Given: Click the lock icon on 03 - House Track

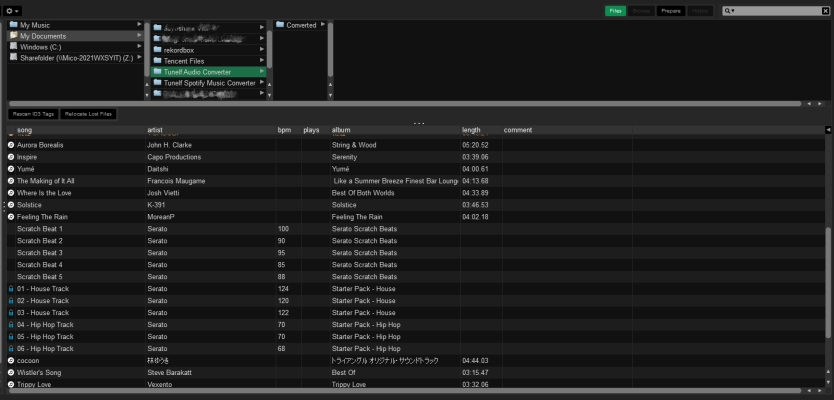Looking at the screenshot, I should click(x=11, y=312).
